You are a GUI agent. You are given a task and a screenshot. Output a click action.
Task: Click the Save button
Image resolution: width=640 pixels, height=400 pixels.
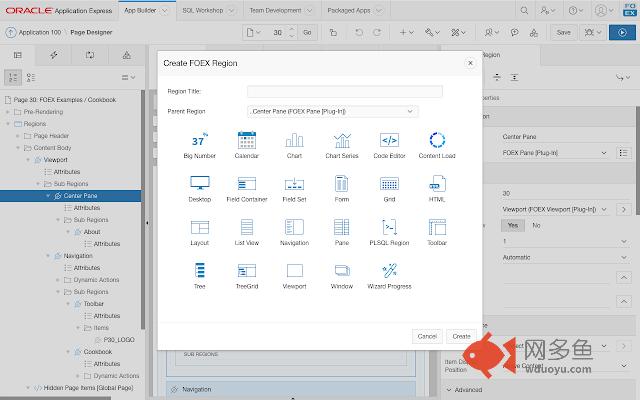click(563, 32)
